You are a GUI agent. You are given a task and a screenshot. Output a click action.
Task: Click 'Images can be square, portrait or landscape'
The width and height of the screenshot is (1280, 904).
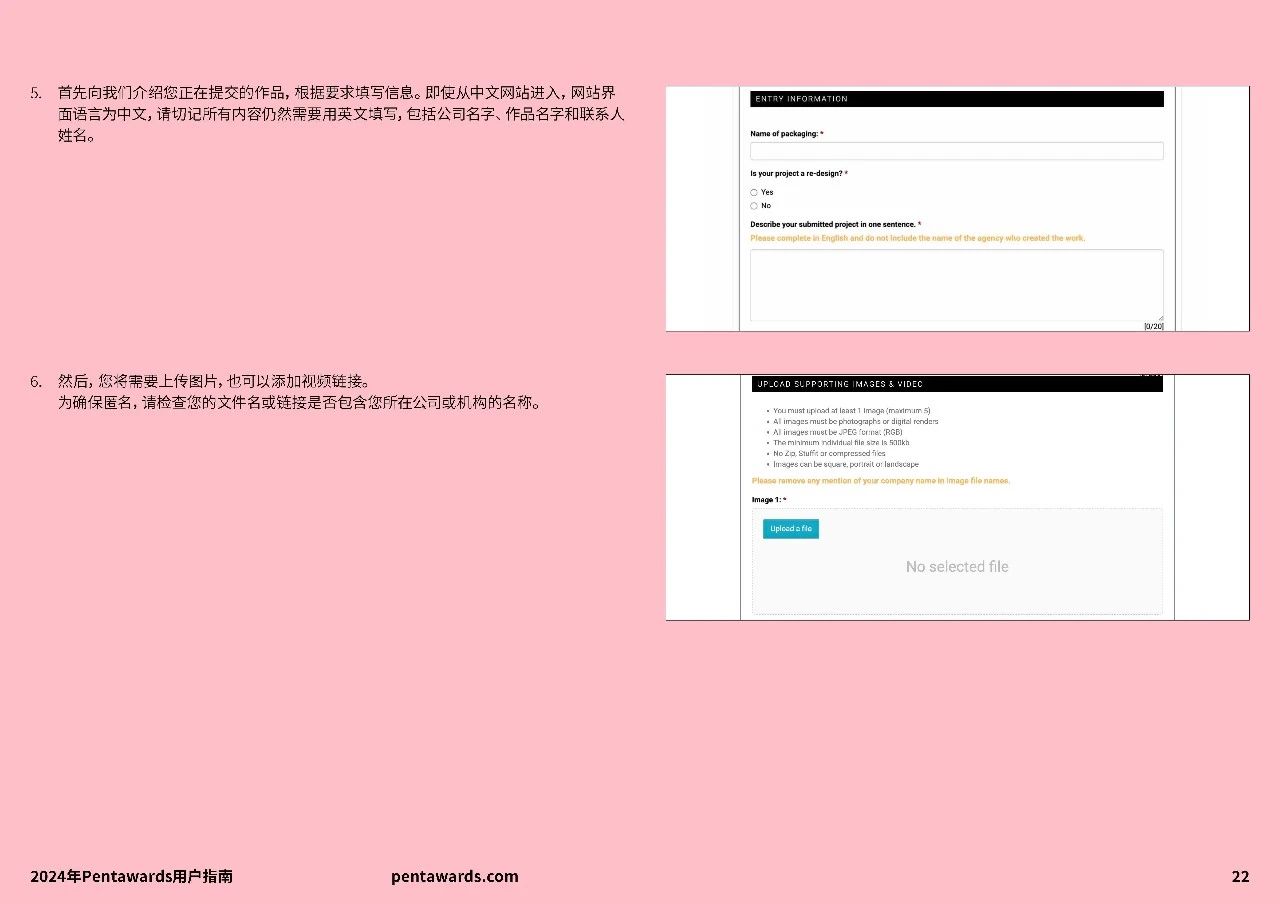tap(845, 464)
